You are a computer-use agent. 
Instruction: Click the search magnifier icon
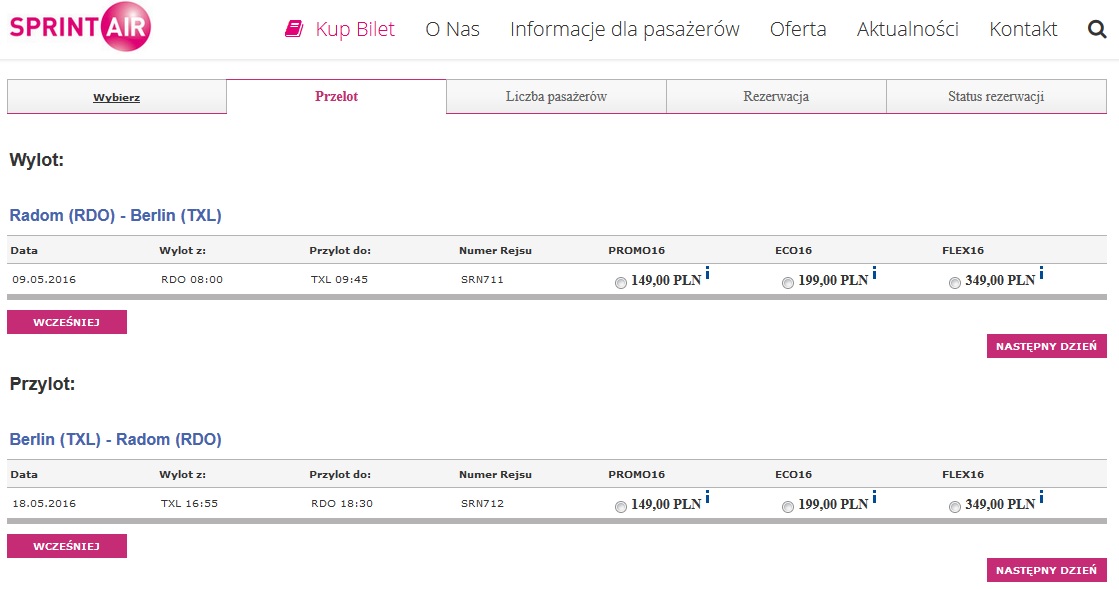point(1097,29)
